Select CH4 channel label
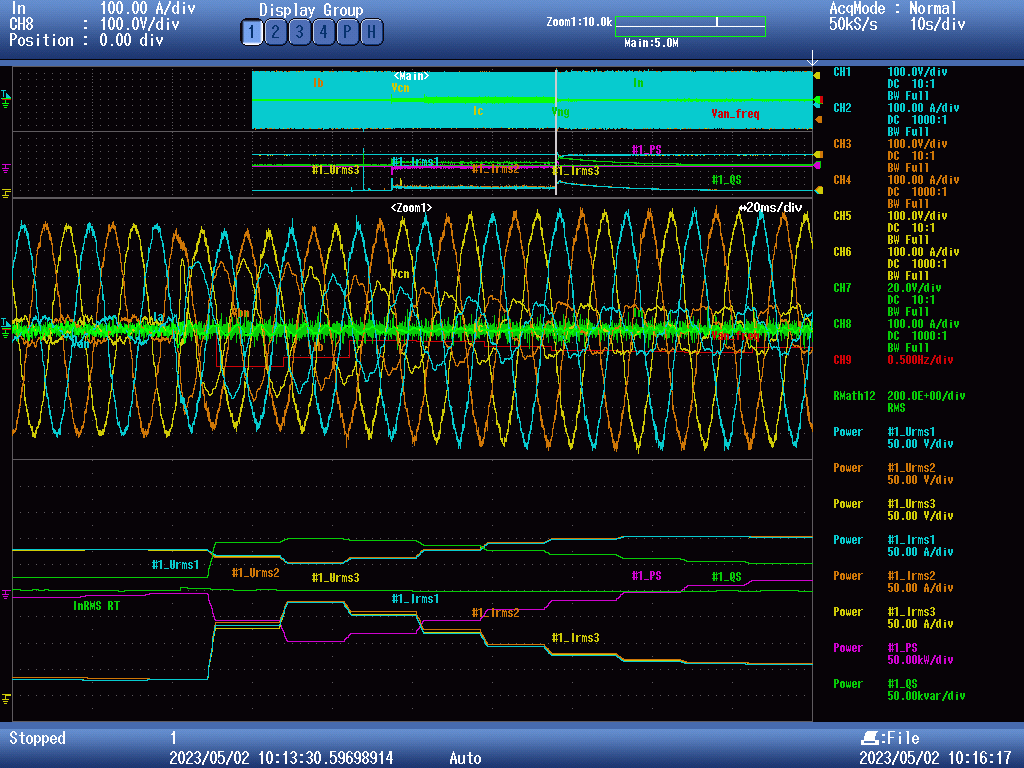Image resolution: width=1024 pixels, height=768 pixels. (842, 180)
